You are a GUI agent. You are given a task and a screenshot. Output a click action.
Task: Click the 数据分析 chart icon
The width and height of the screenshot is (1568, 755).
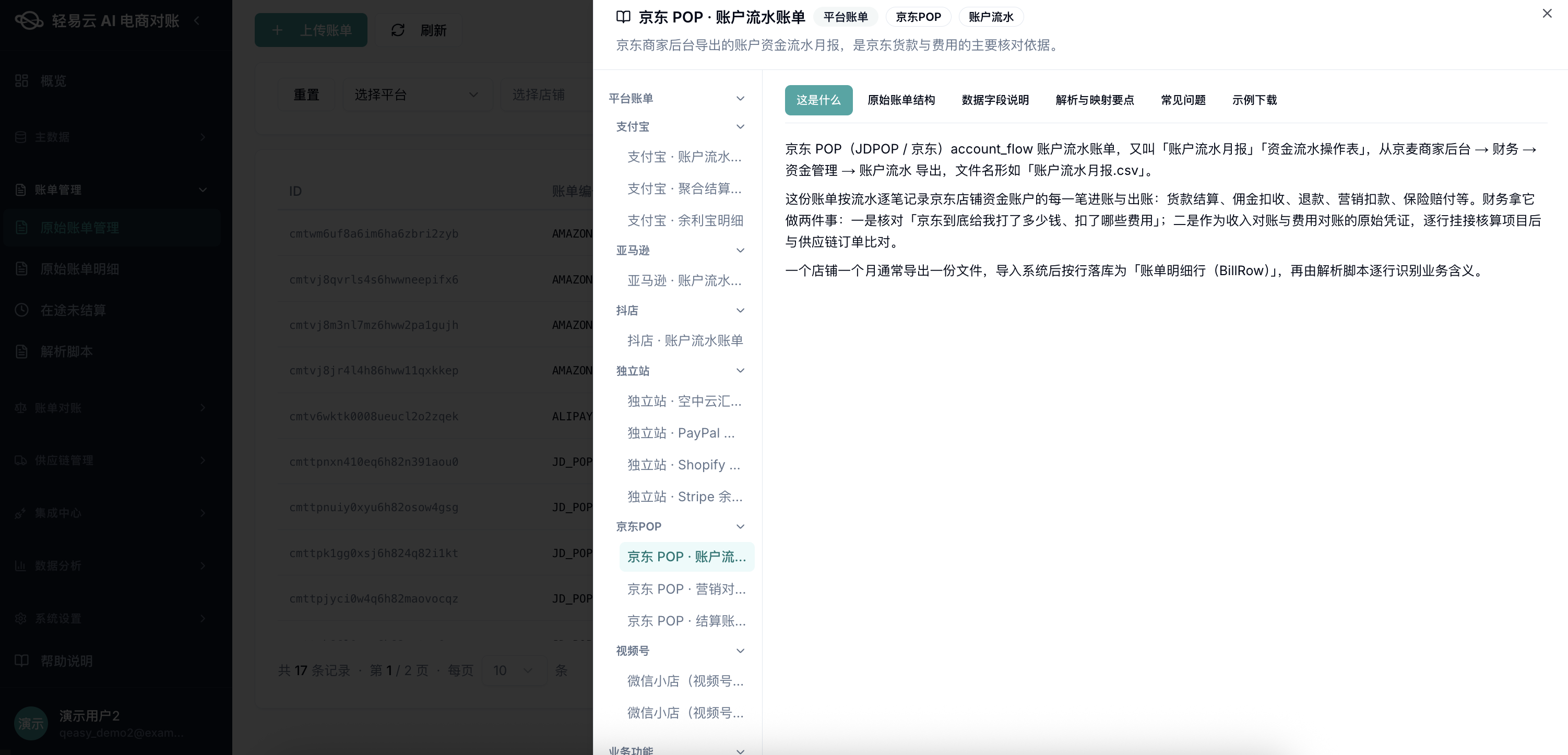(21, 565)
